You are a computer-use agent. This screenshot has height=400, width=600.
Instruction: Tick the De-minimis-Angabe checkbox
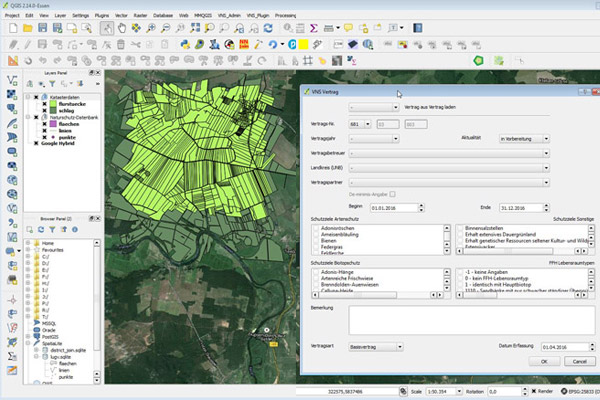coord(392,194)
